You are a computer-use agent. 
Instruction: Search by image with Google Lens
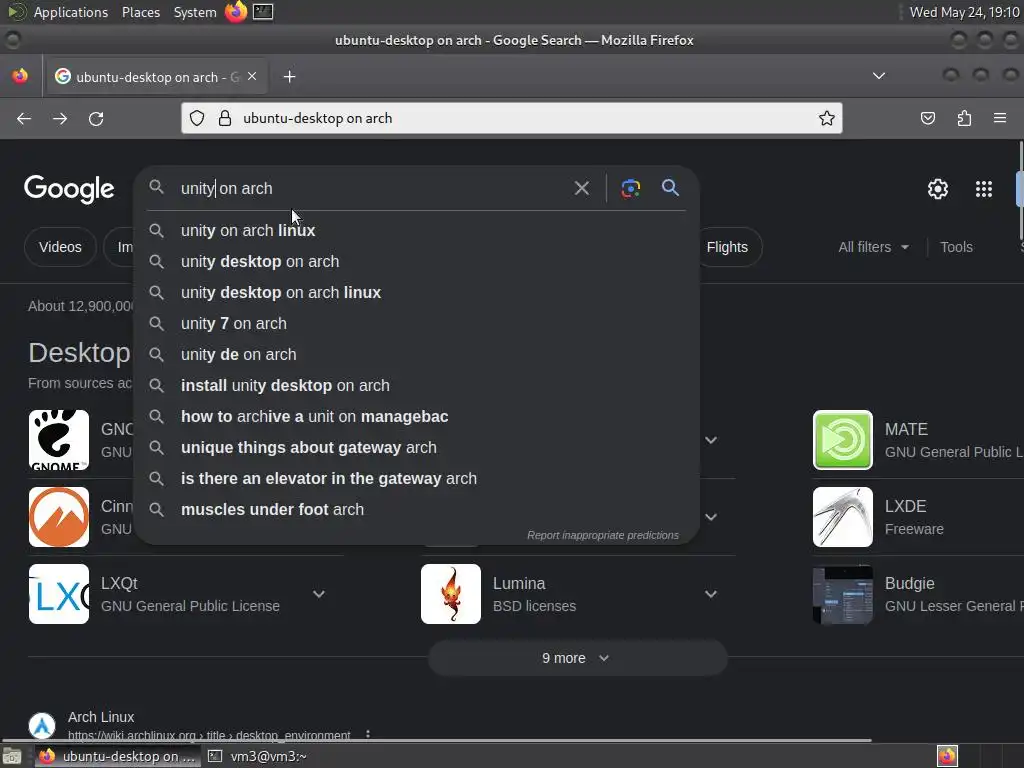click(630, 189)
